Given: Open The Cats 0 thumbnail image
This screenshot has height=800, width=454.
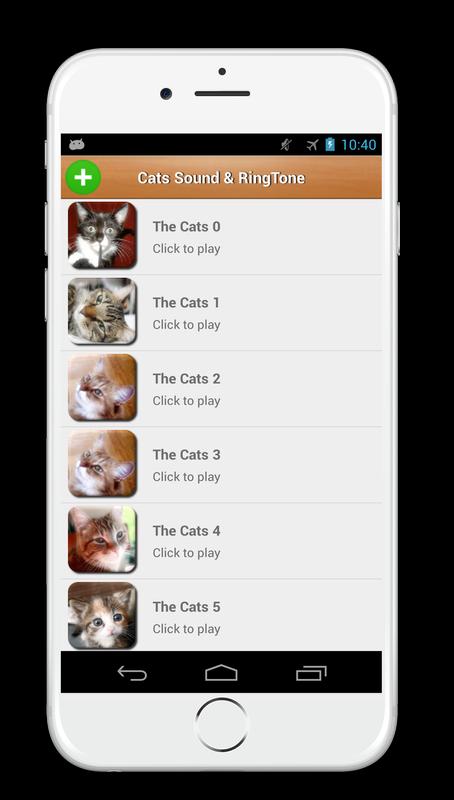Looking at the screenshot, I should (103, 235).
